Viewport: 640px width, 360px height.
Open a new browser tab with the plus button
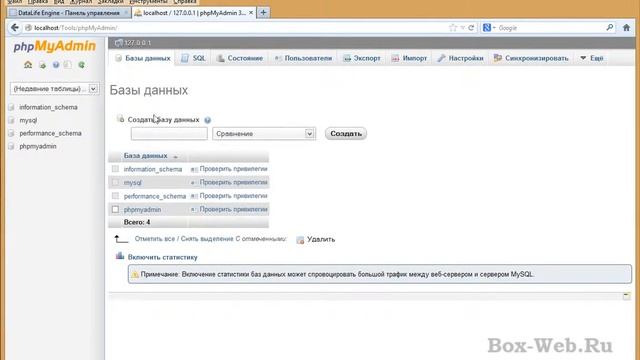tap(263, 13)
